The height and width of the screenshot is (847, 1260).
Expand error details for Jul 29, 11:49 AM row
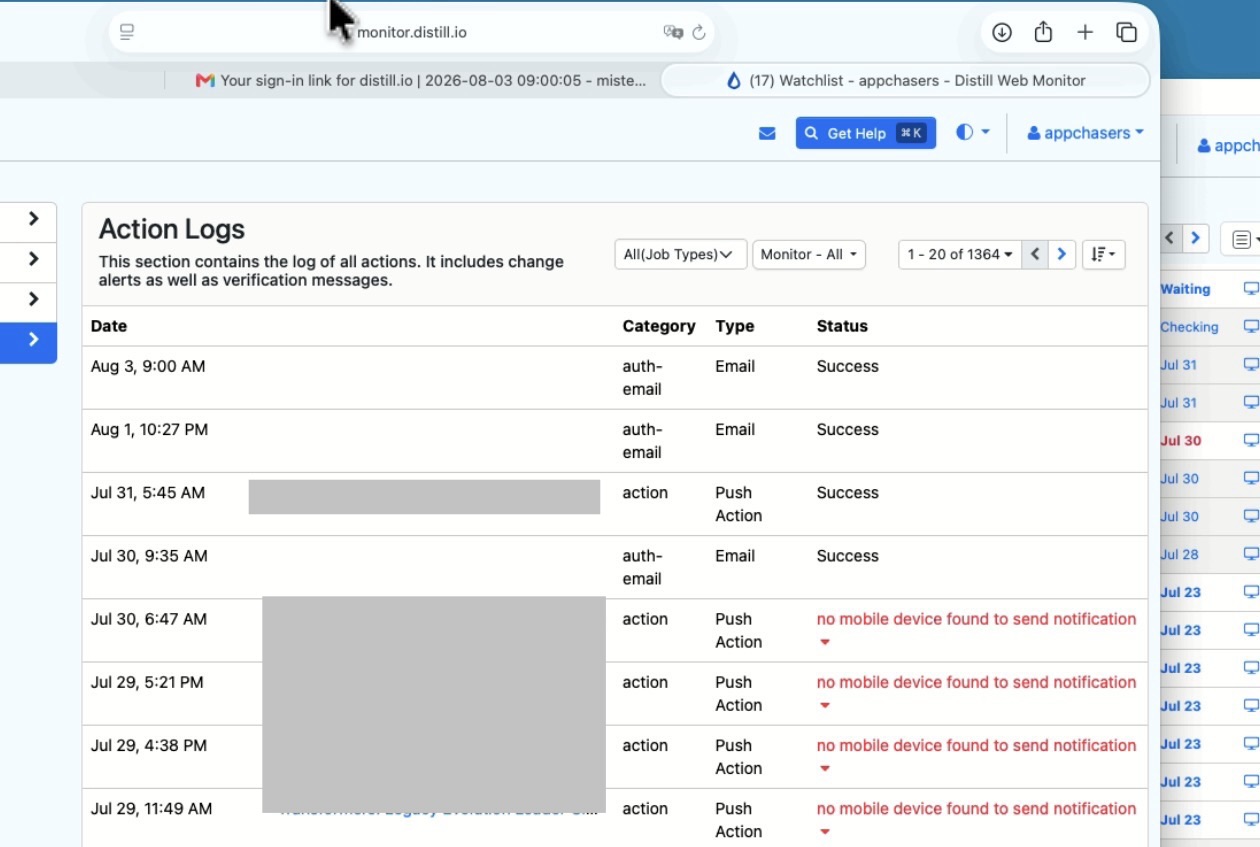coord(825,832)
